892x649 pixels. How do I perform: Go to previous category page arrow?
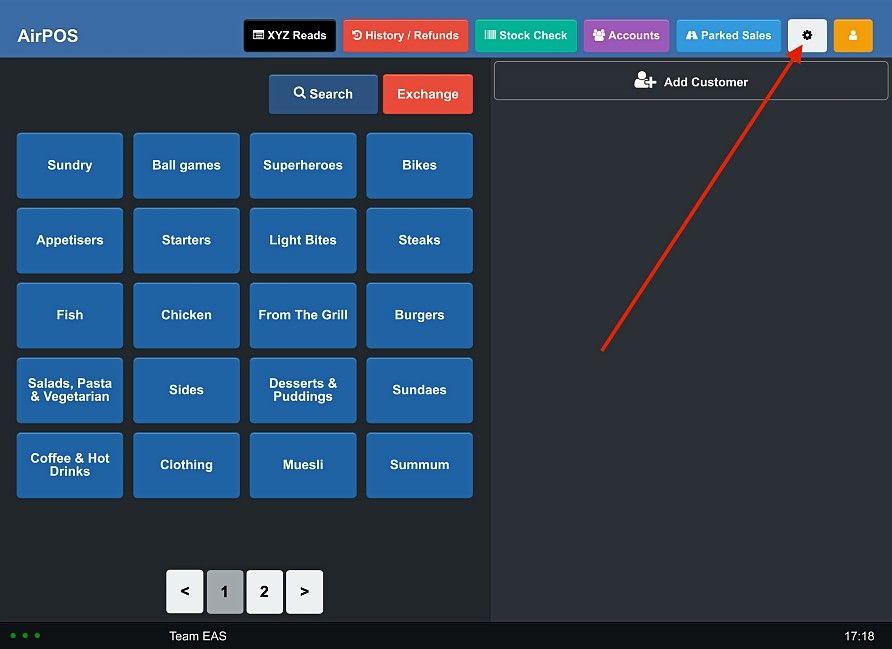[185, 592]
